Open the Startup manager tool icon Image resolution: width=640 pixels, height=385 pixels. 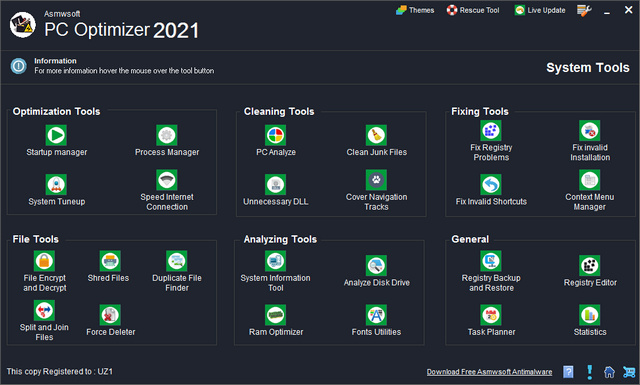[56, 135]
